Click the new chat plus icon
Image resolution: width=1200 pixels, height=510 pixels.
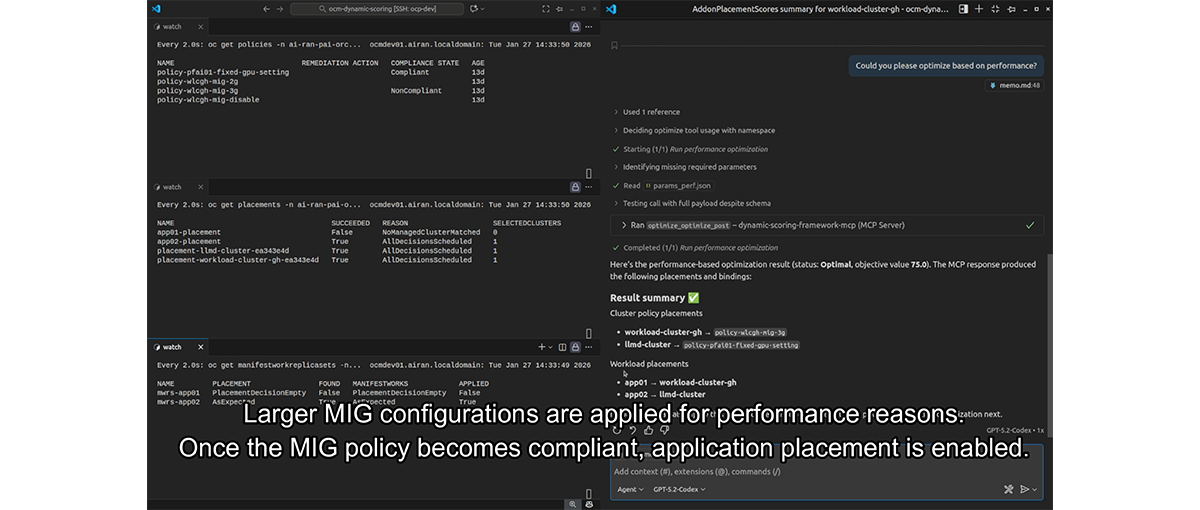click(x=979, y=9)
